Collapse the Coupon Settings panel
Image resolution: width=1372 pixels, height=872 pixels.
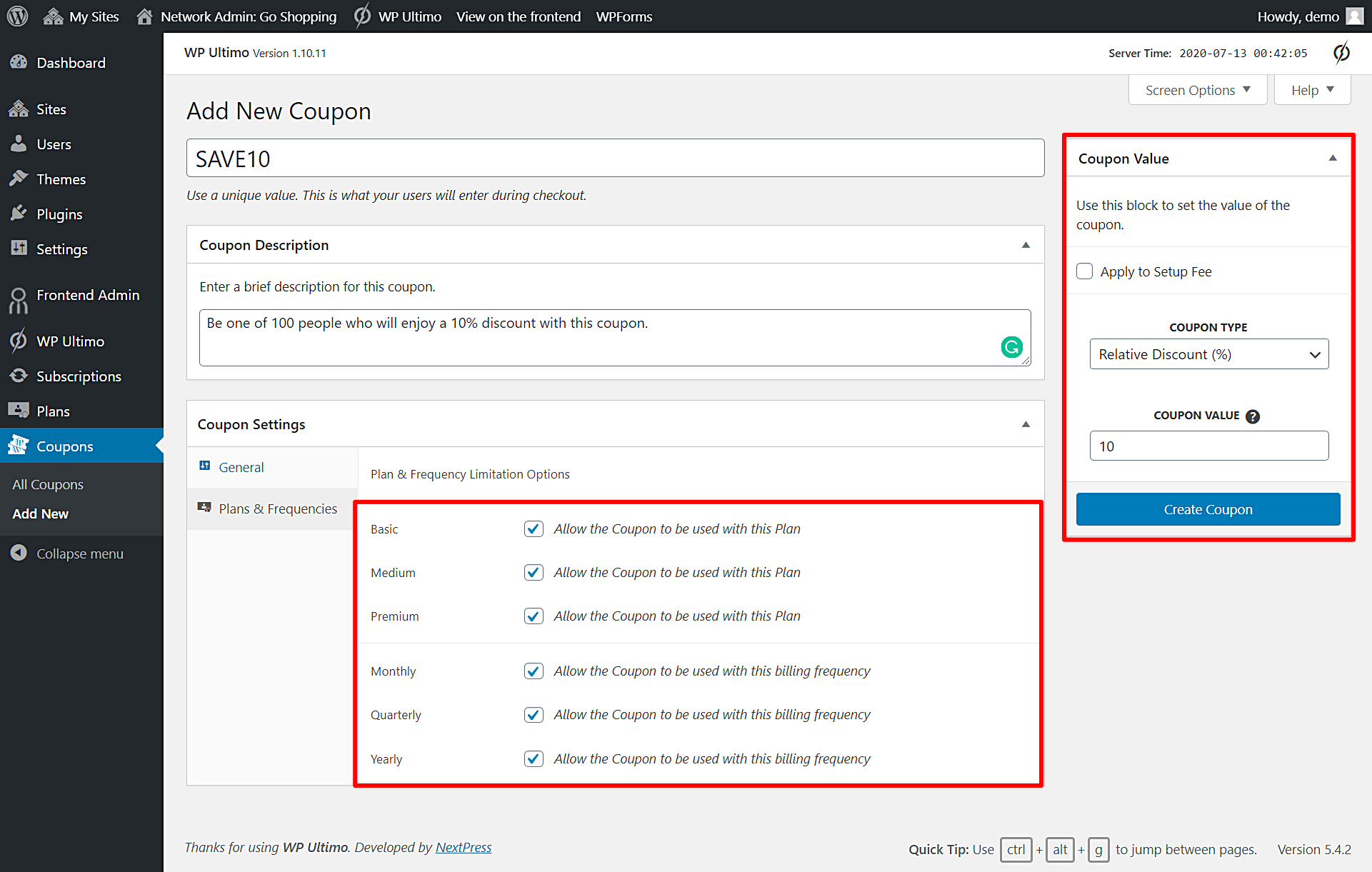pos(1026,424)
